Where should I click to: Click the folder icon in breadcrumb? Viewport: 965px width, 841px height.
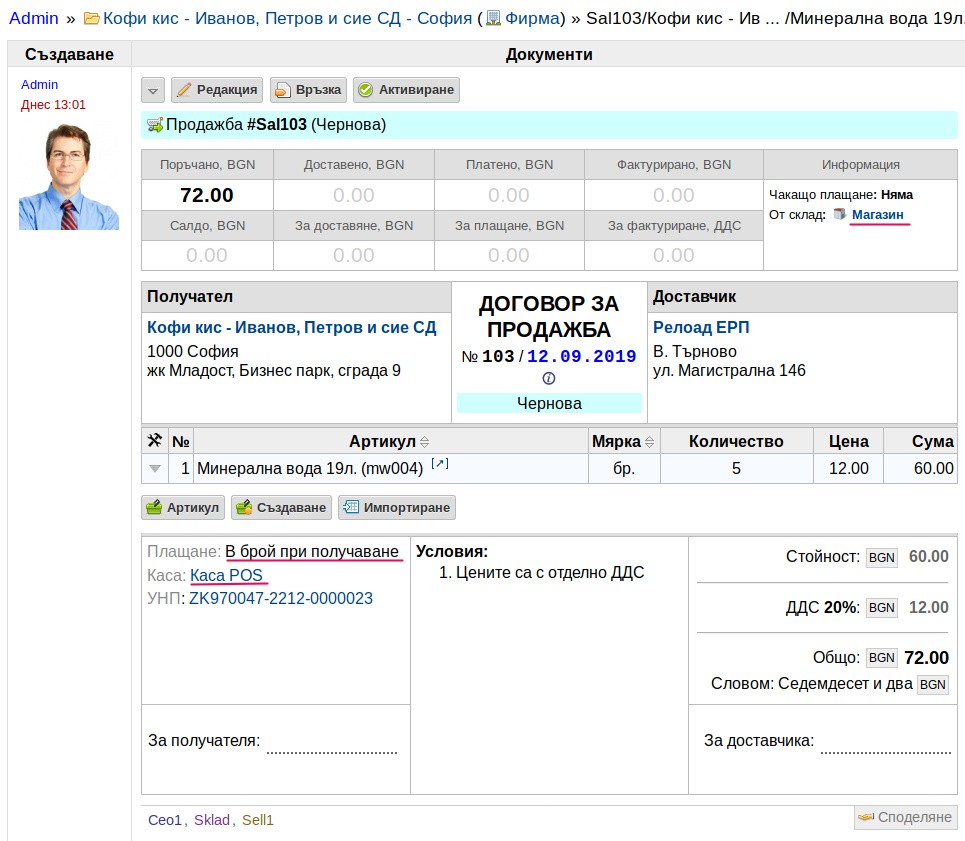(x=92, y=18)
